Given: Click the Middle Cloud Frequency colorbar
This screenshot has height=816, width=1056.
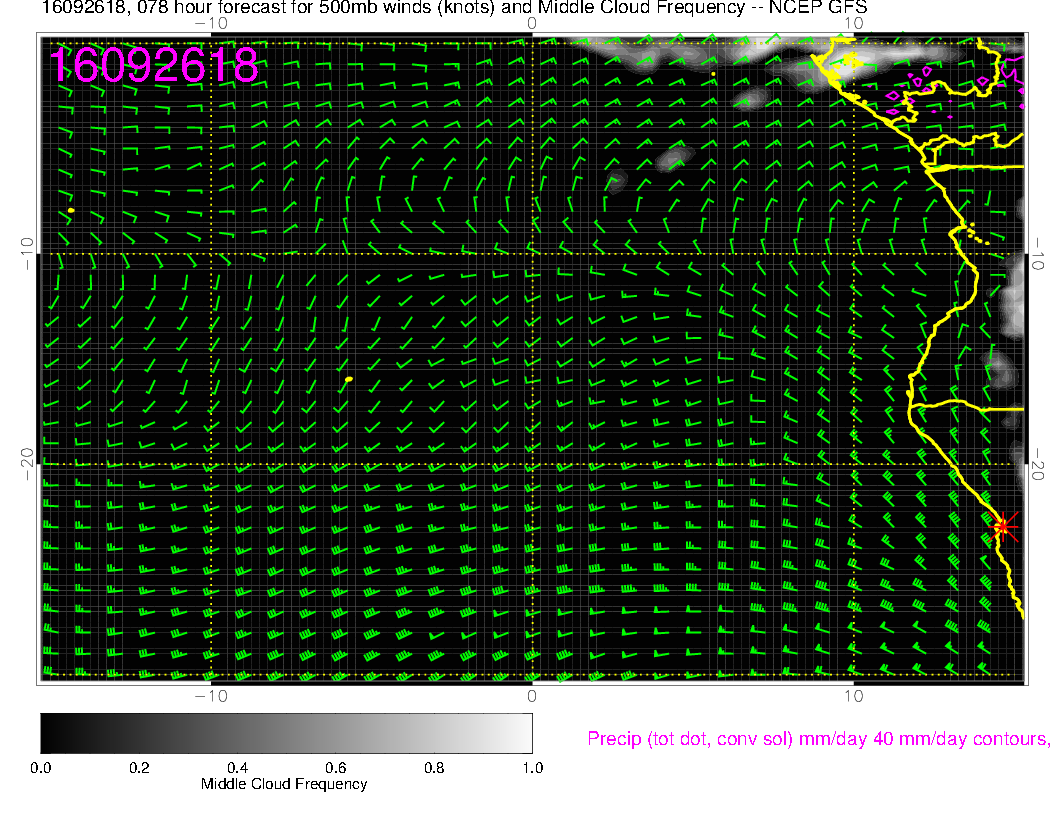Looking at the screenshot, I should [x=286, y=733].
